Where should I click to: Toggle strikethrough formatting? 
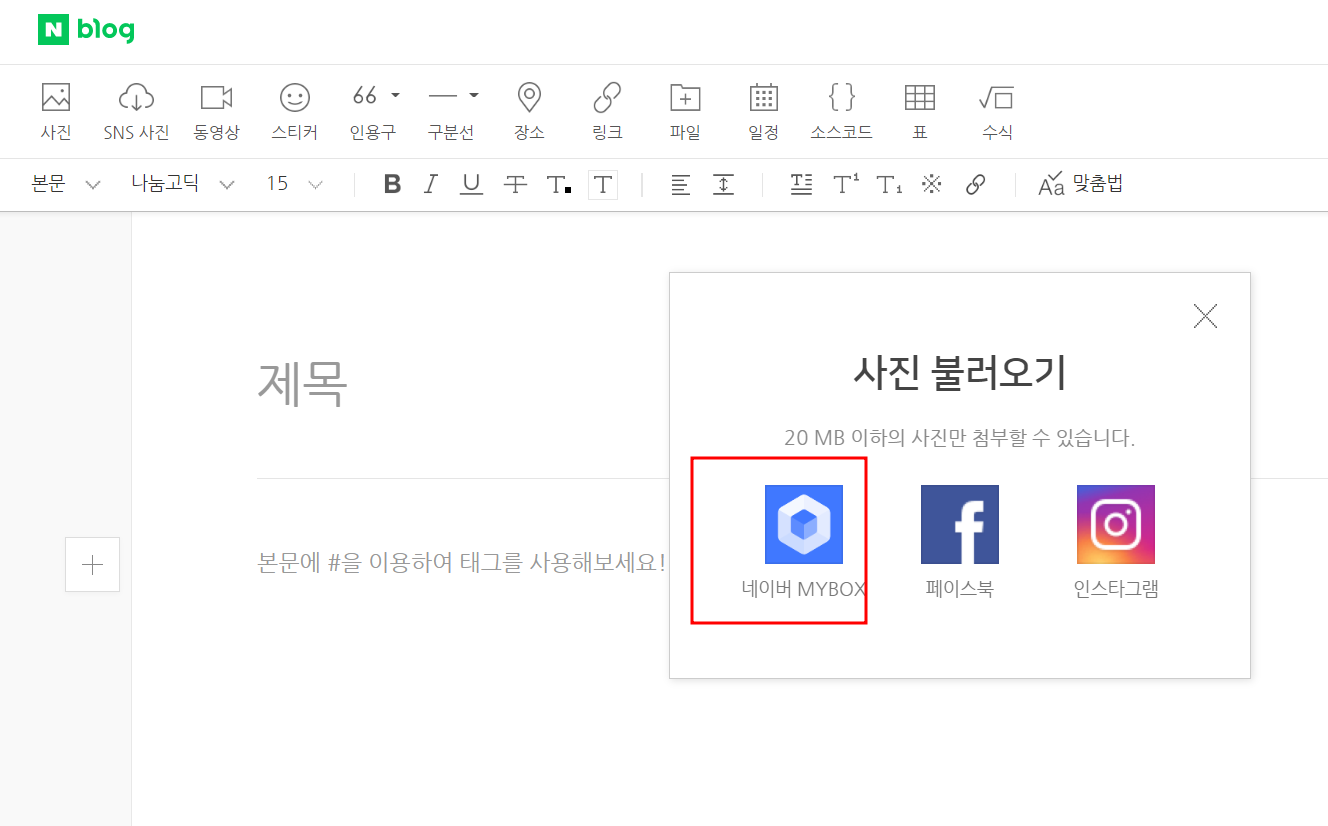tap(515, 184)
